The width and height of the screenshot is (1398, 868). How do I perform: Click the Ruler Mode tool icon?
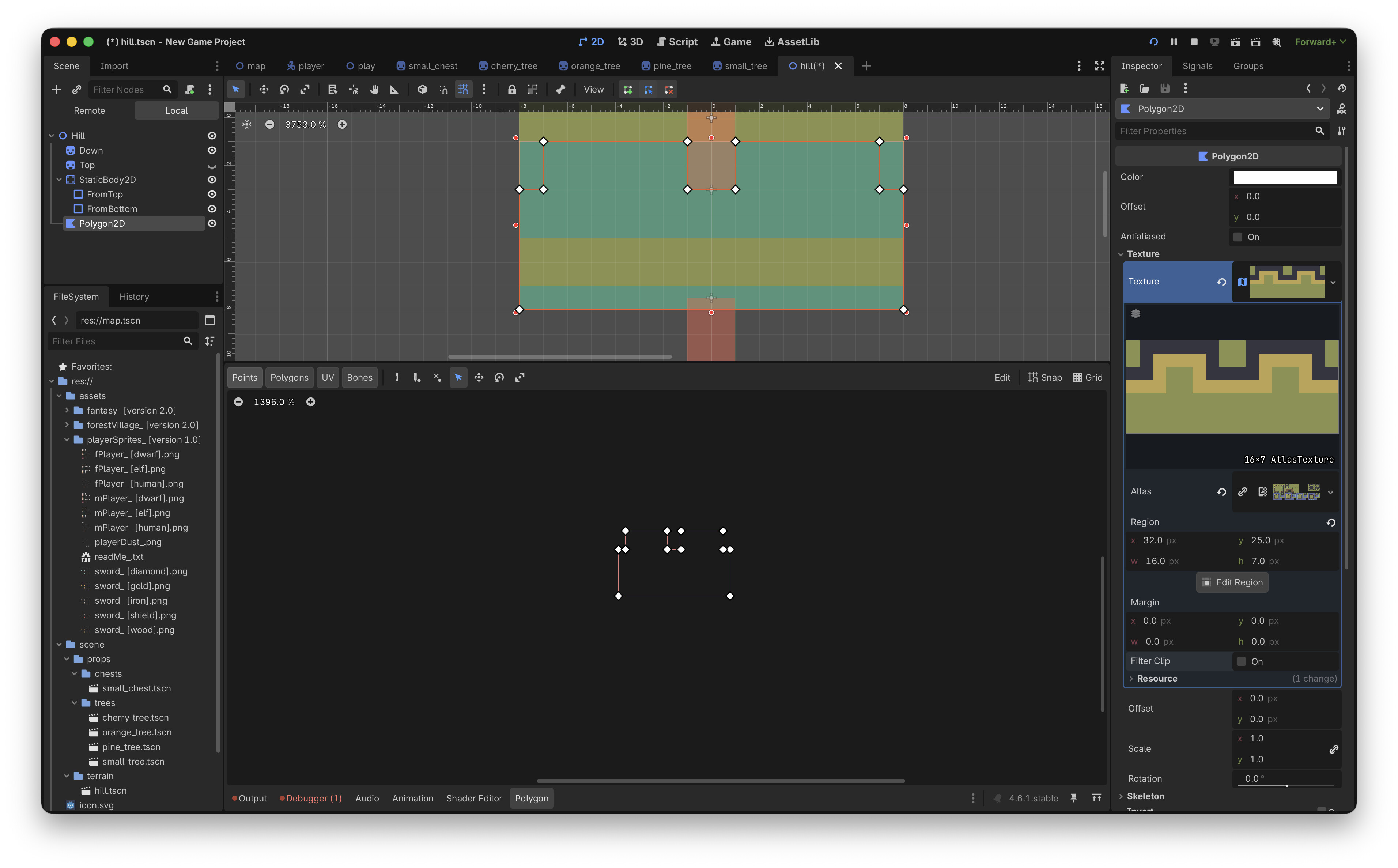click(x=394, y=90)
